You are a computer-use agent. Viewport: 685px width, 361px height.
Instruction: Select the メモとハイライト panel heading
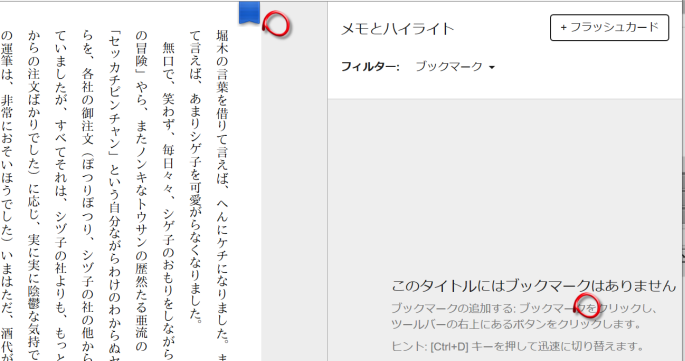pos(397,29)
